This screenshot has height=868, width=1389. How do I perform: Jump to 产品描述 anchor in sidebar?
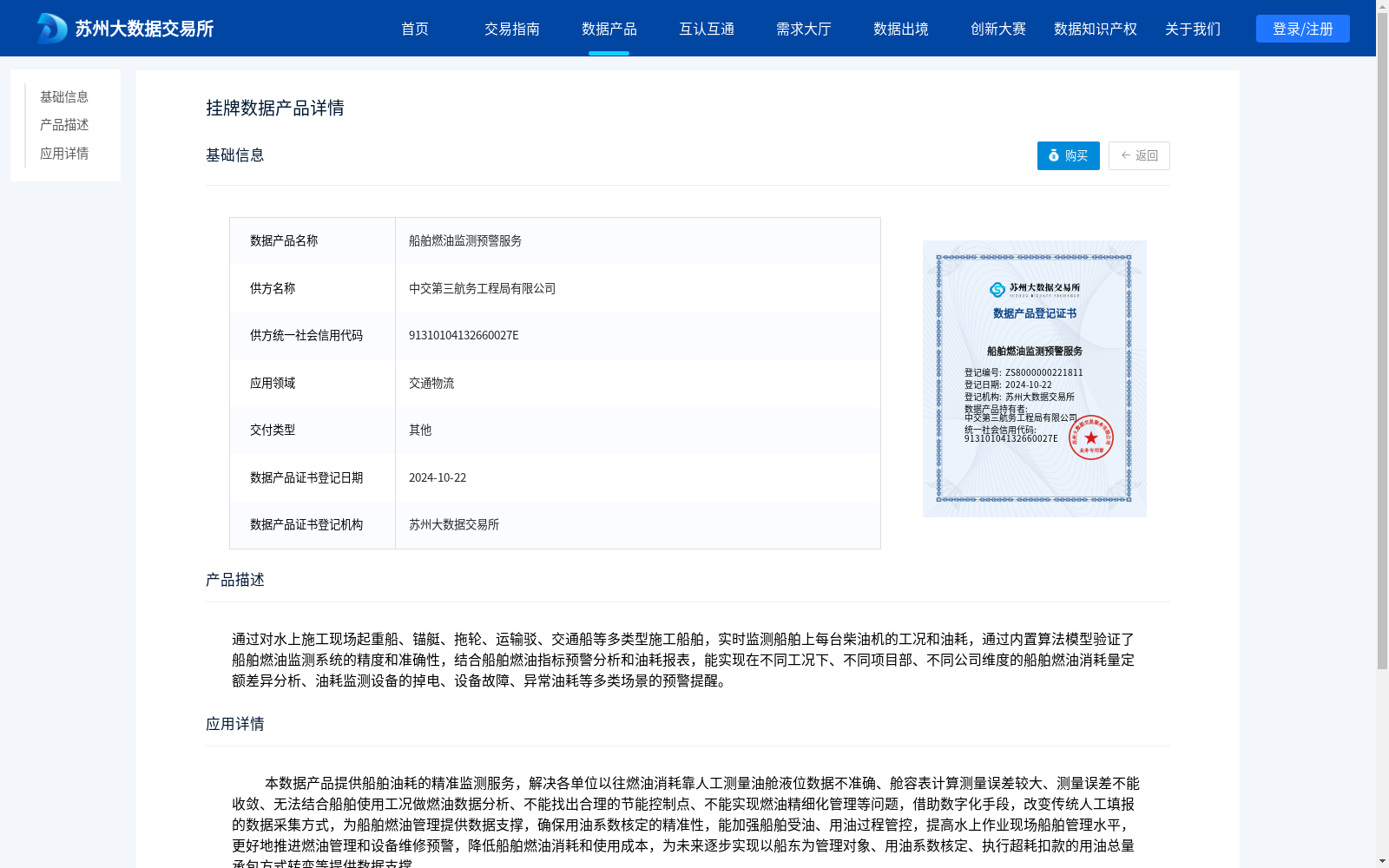coord(64,125)
